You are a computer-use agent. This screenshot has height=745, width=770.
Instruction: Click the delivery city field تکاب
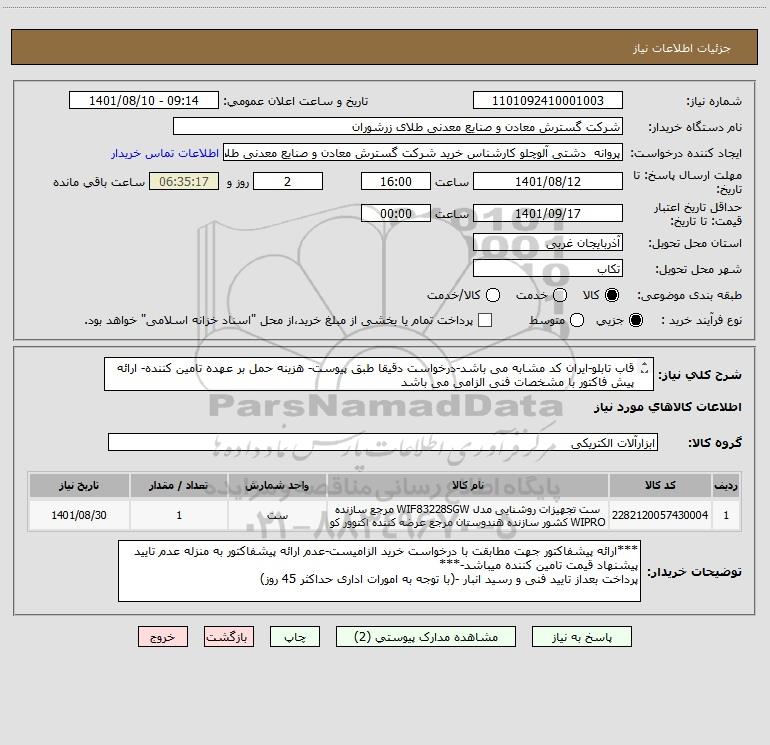pos(548,269)
